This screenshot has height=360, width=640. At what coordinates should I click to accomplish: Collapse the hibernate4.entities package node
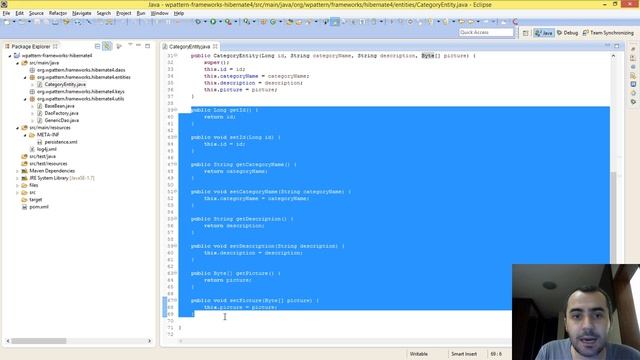click(25, 77)
